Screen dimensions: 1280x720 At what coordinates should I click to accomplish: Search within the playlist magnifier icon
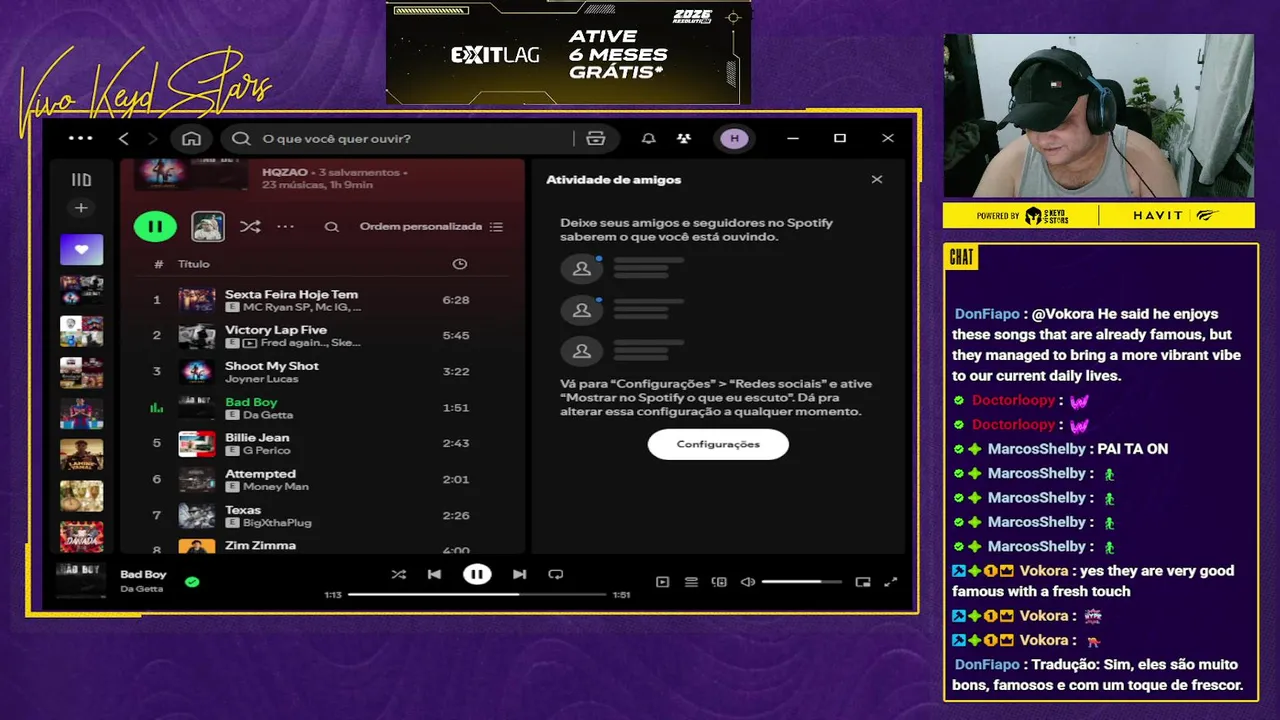point(331,227)
